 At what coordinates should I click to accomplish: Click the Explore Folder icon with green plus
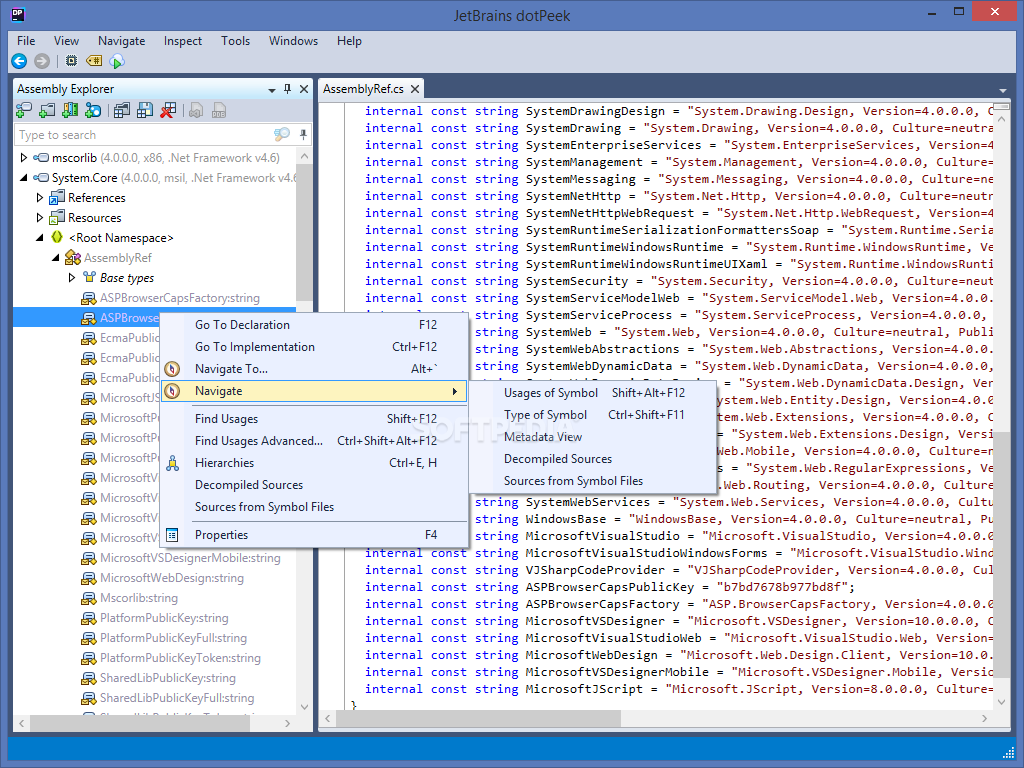pos(47,111)
